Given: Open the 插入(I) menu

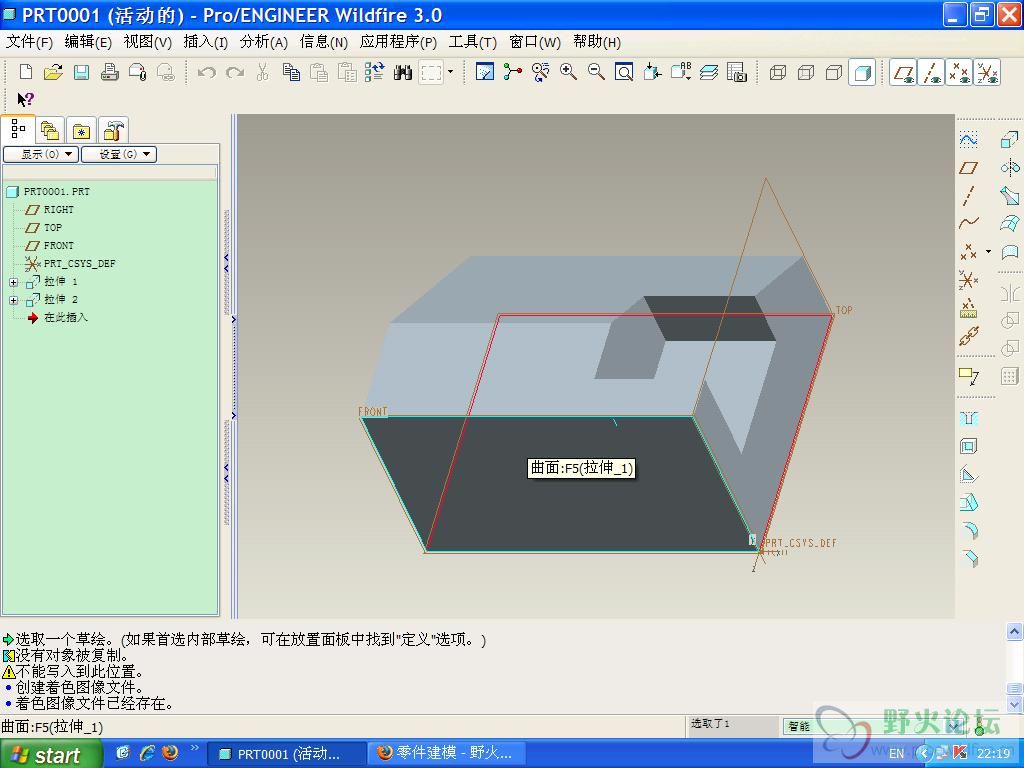Looking at the screenshot, I should pyautogui.click(x=206, y=42).
